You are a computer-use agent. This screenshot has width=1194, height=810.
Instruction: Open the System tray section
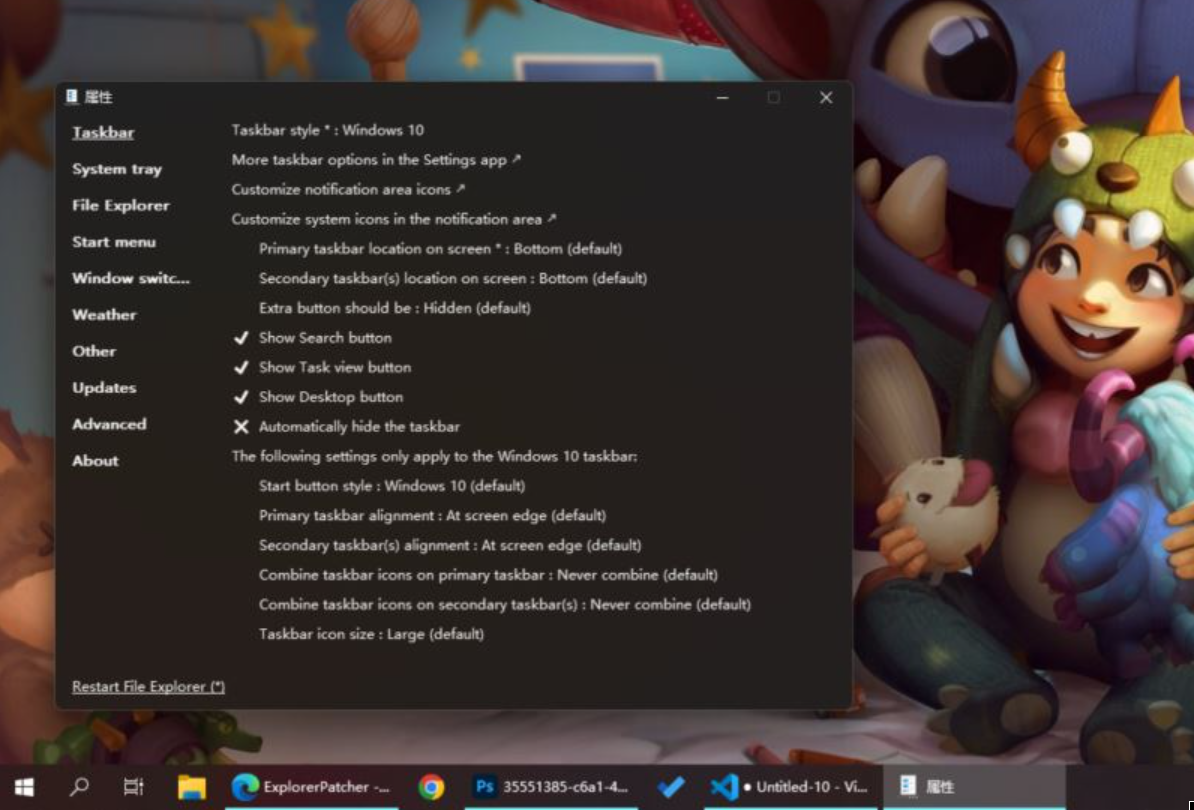point(117,169)
